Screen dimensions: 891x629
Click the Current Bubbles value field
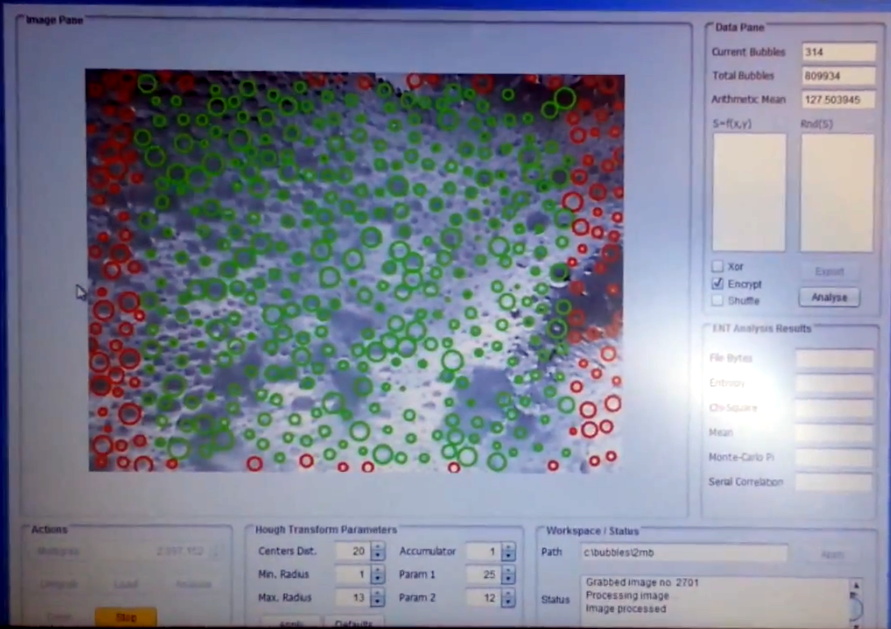[838, 51]
